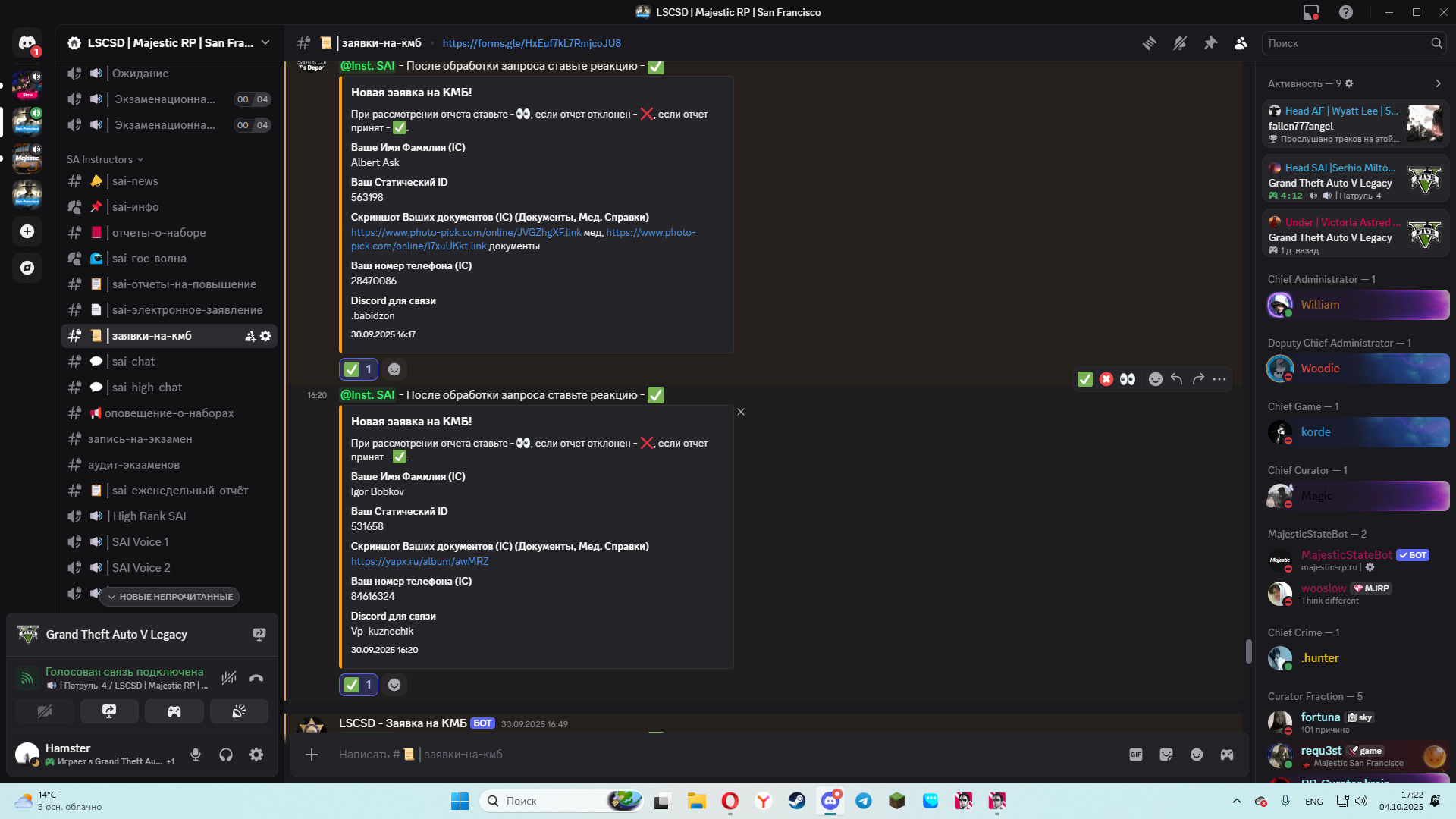Open user settings gear

(x=256, y=755)
